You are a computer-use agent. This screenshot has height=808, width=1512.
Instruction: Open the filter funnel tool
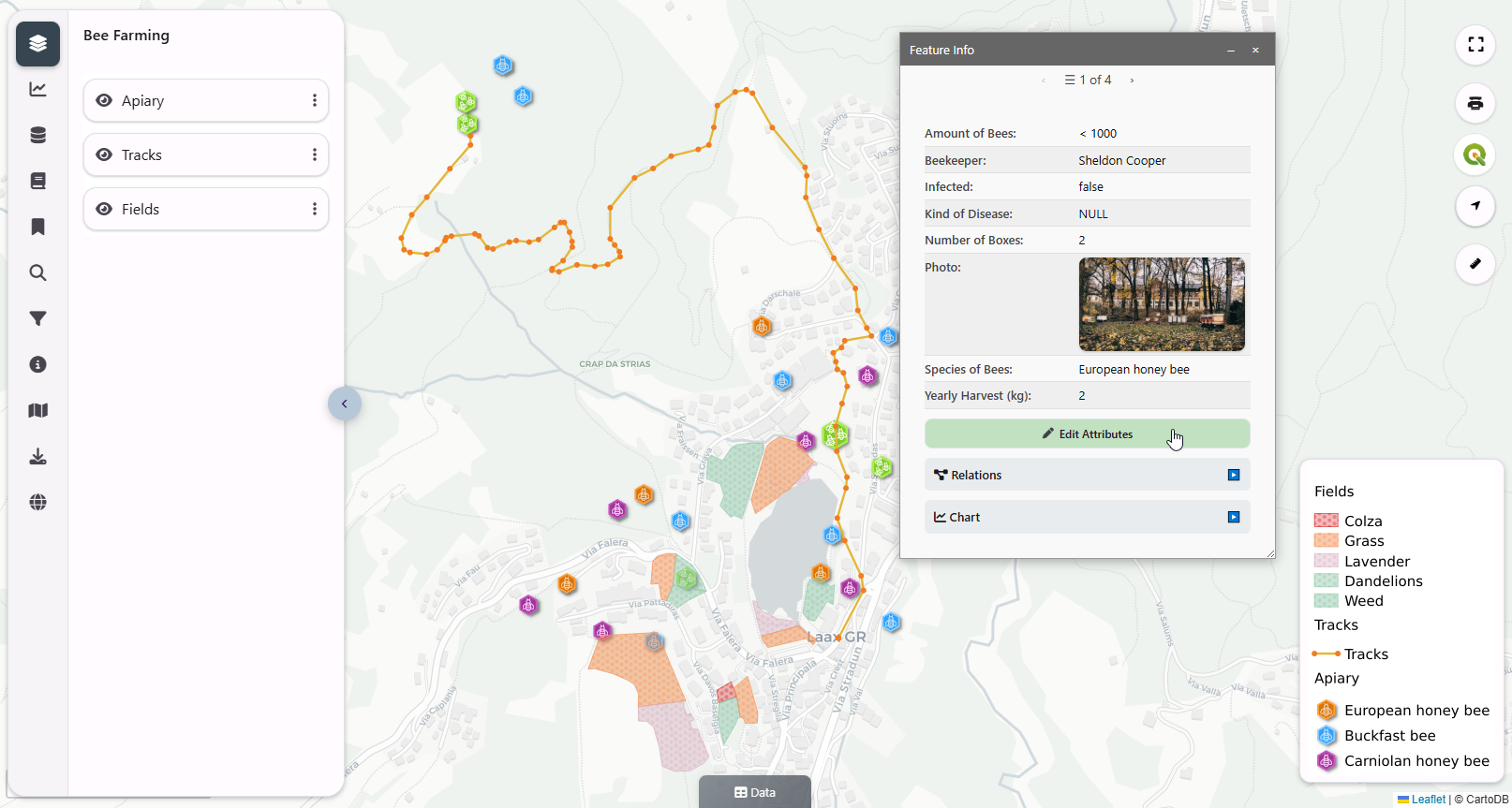coord(37,318)
